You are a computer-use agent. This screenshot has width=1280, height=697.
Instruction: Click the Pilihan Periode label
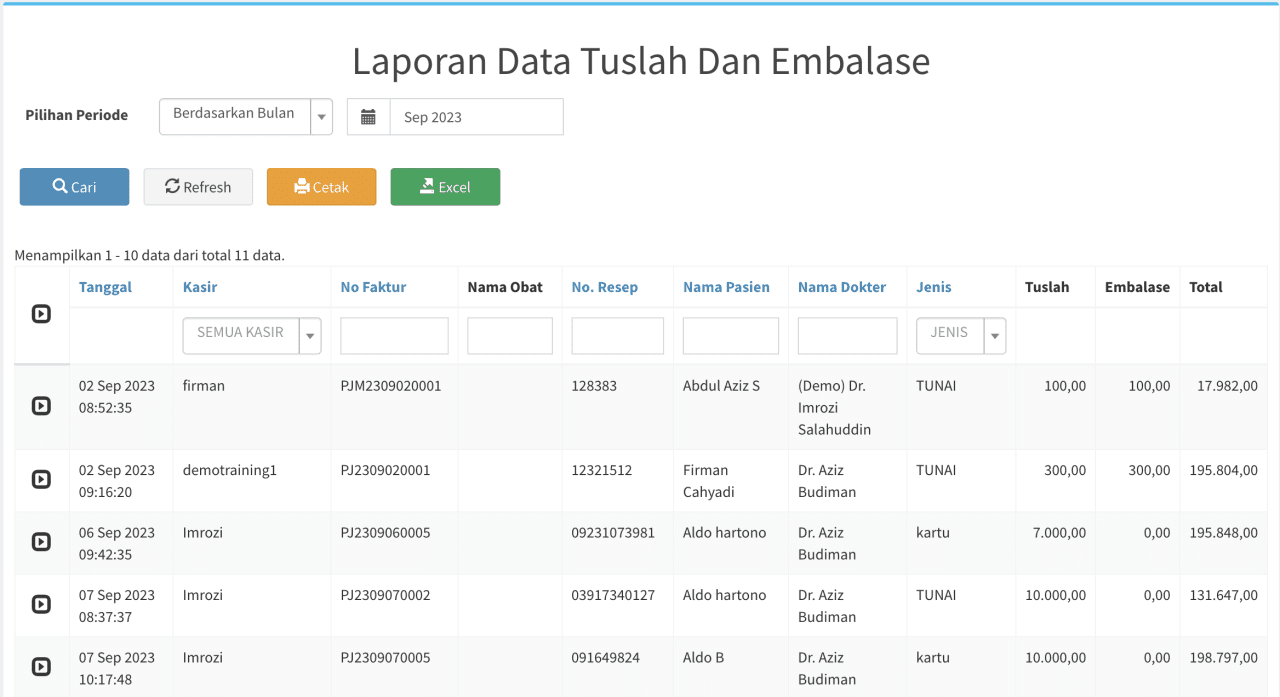pos(77,115)
